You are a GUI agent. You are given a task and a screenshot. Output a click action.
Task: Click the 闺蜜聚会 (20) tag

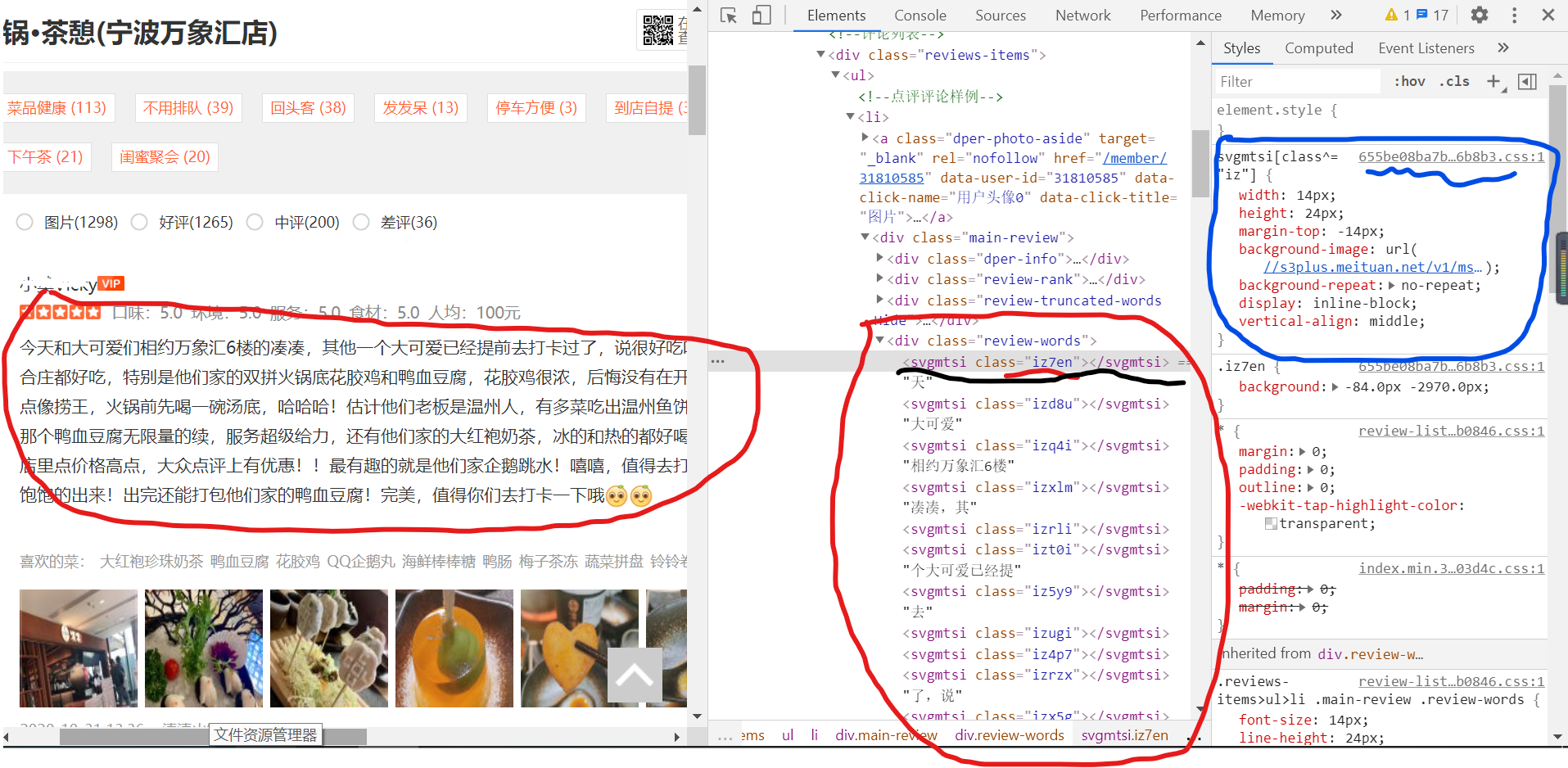[x=165, y=156]
